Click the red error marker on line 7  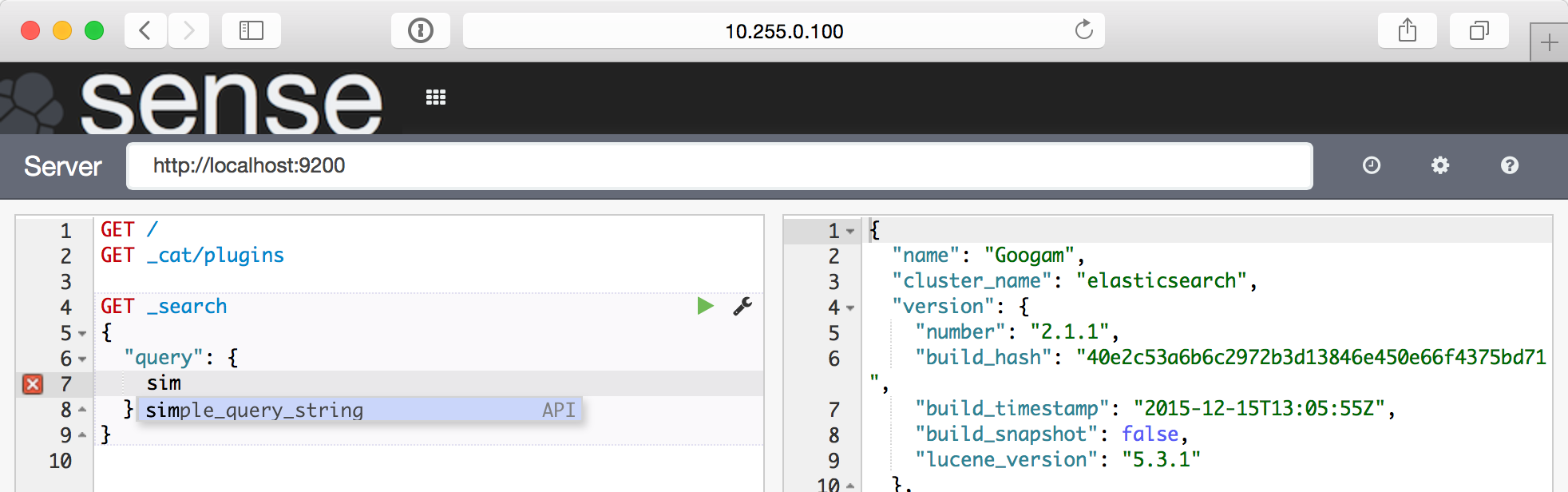33,384
